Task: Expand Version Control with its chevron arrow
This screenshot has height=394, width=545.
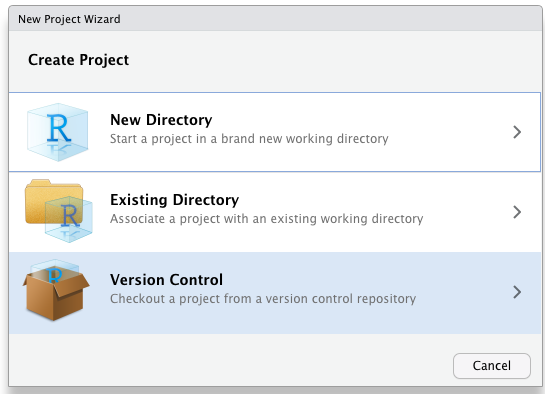Action: pos(517,292)
